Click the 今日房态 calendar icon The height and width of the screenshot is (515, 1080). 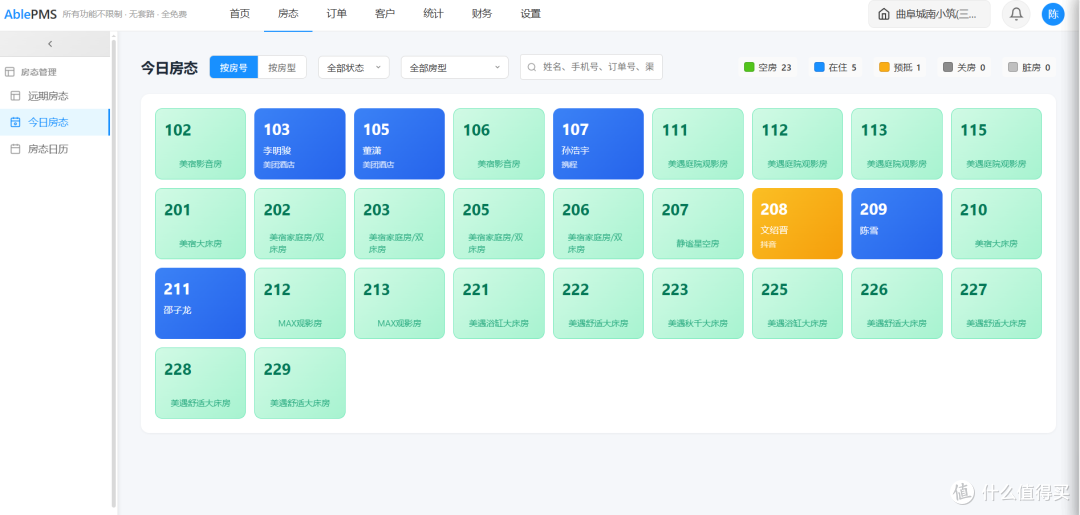pyautogui.click(x=15, y=122)
